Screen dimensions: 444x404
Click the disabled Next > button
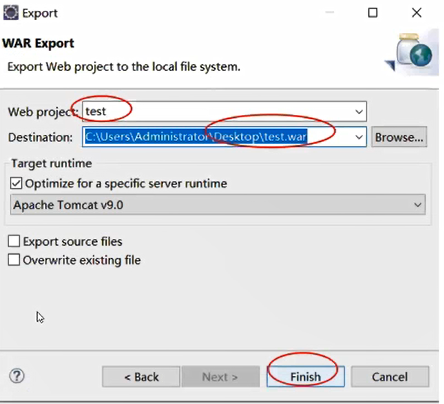[x=221, y=377]
